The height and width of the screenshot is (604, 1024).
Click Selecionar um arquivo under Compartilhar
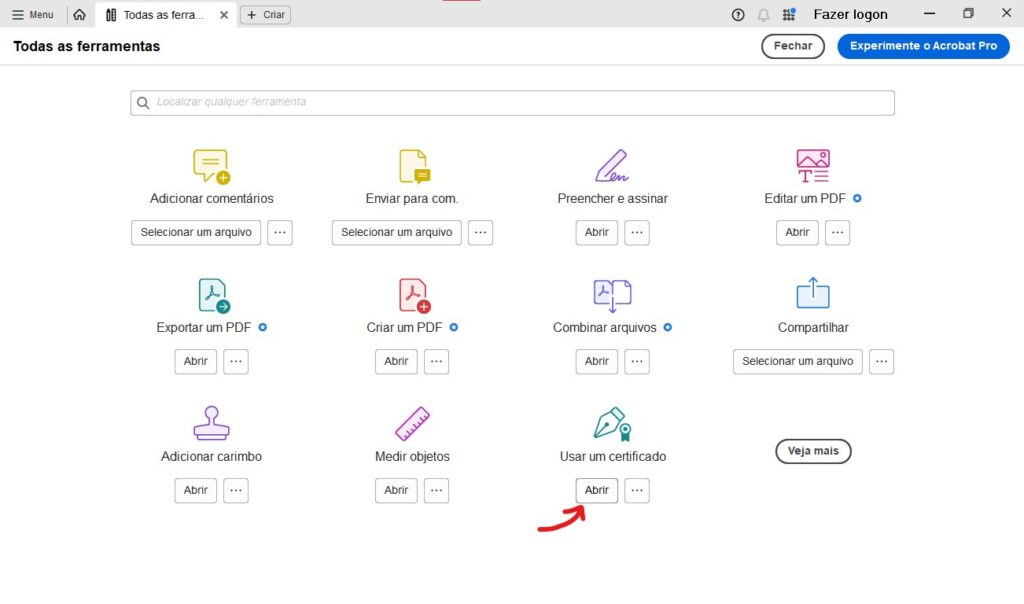click(x=797, y=362)
